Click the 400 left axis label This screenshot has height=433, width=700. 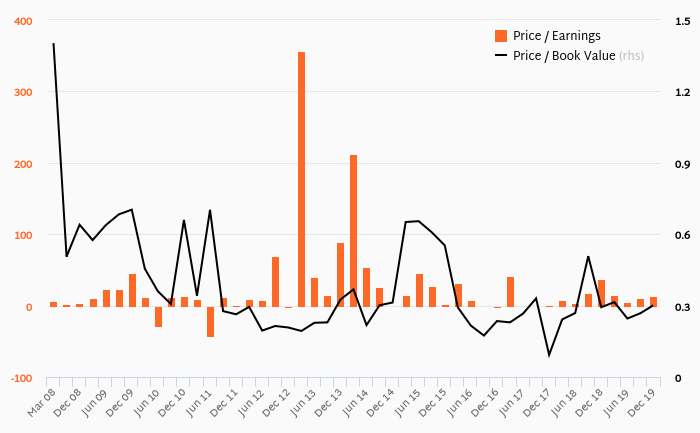(23, 21)
